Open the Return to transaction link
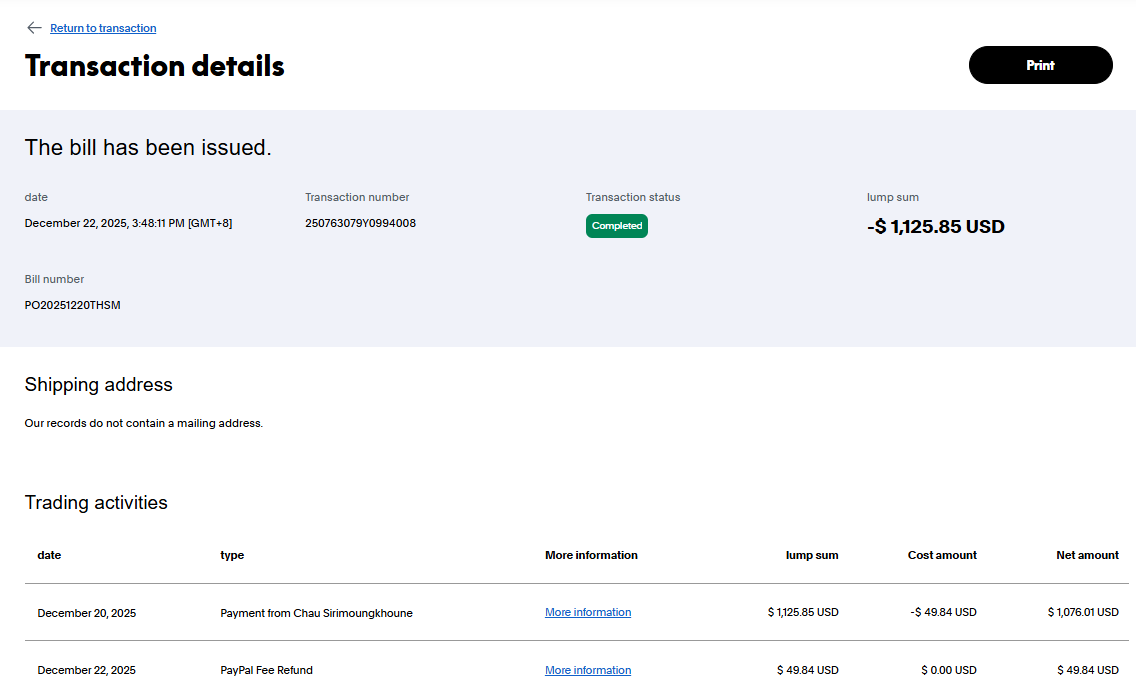The height and width of the screenshot is (698, 1136). [103, 28]
